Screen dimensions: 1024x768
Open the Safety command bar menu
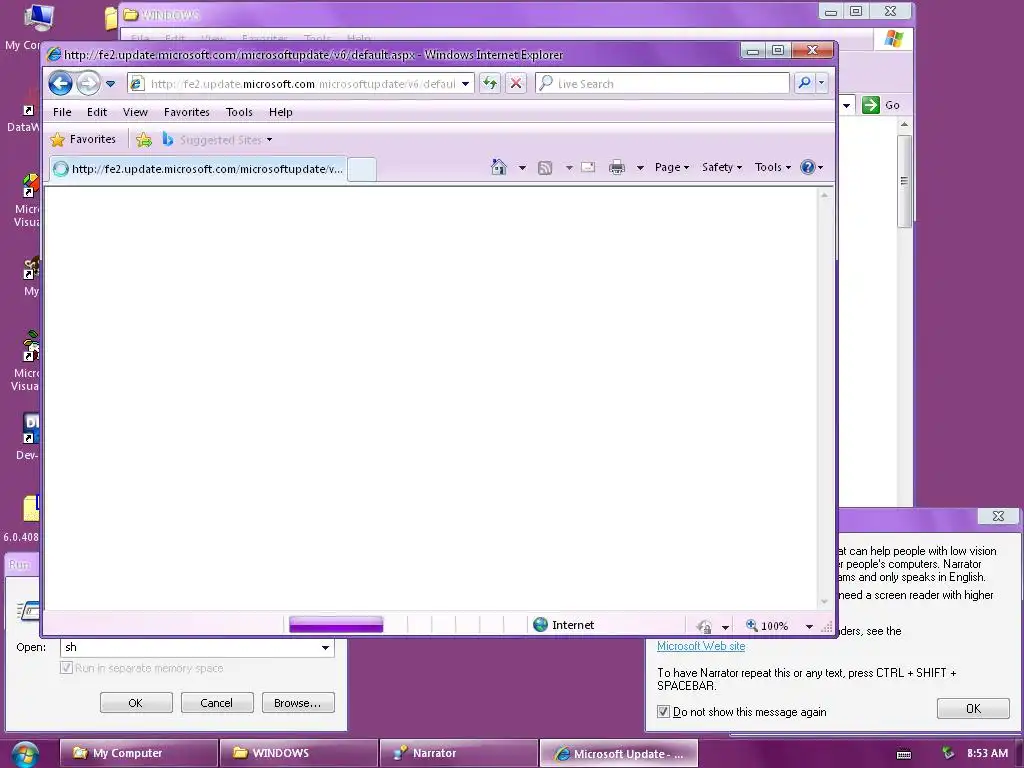tap(722, 167)
